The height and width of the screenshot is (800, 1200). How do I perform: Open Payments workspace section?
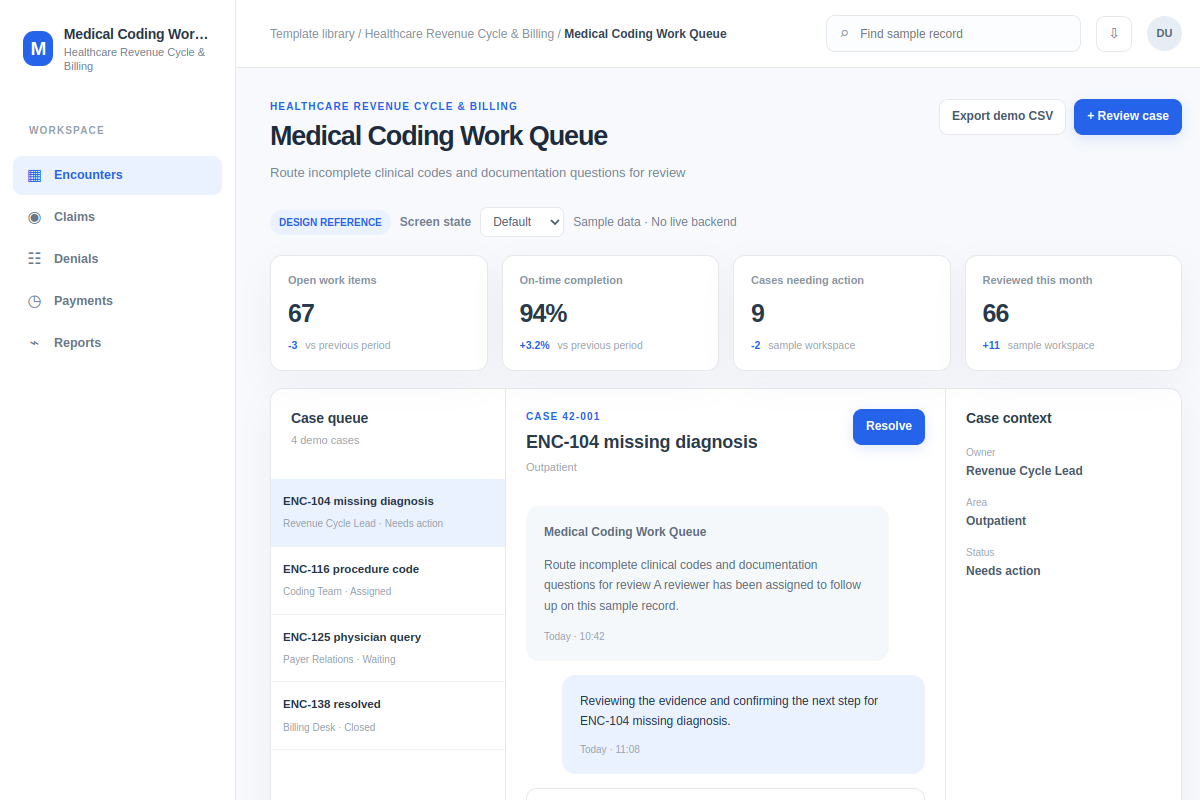[x=117, y=301]
